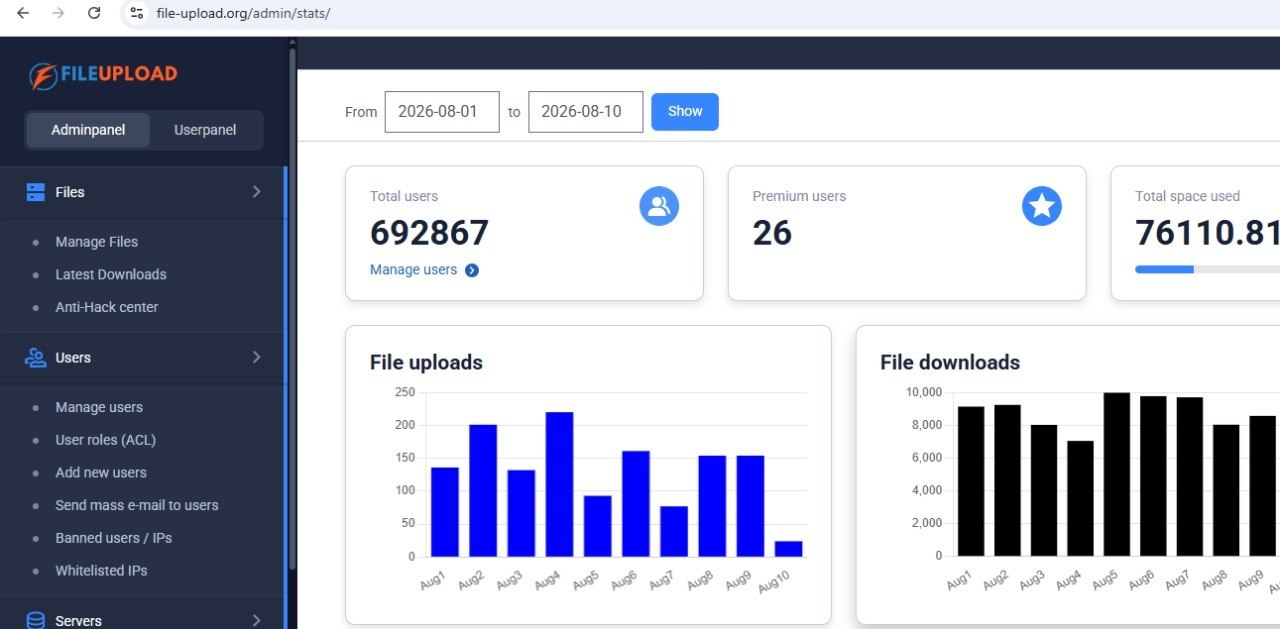Open the Servers menu heading
The height and width of the screenshot is (629, 1280).
pyautogui.click(x=78, y=621)
